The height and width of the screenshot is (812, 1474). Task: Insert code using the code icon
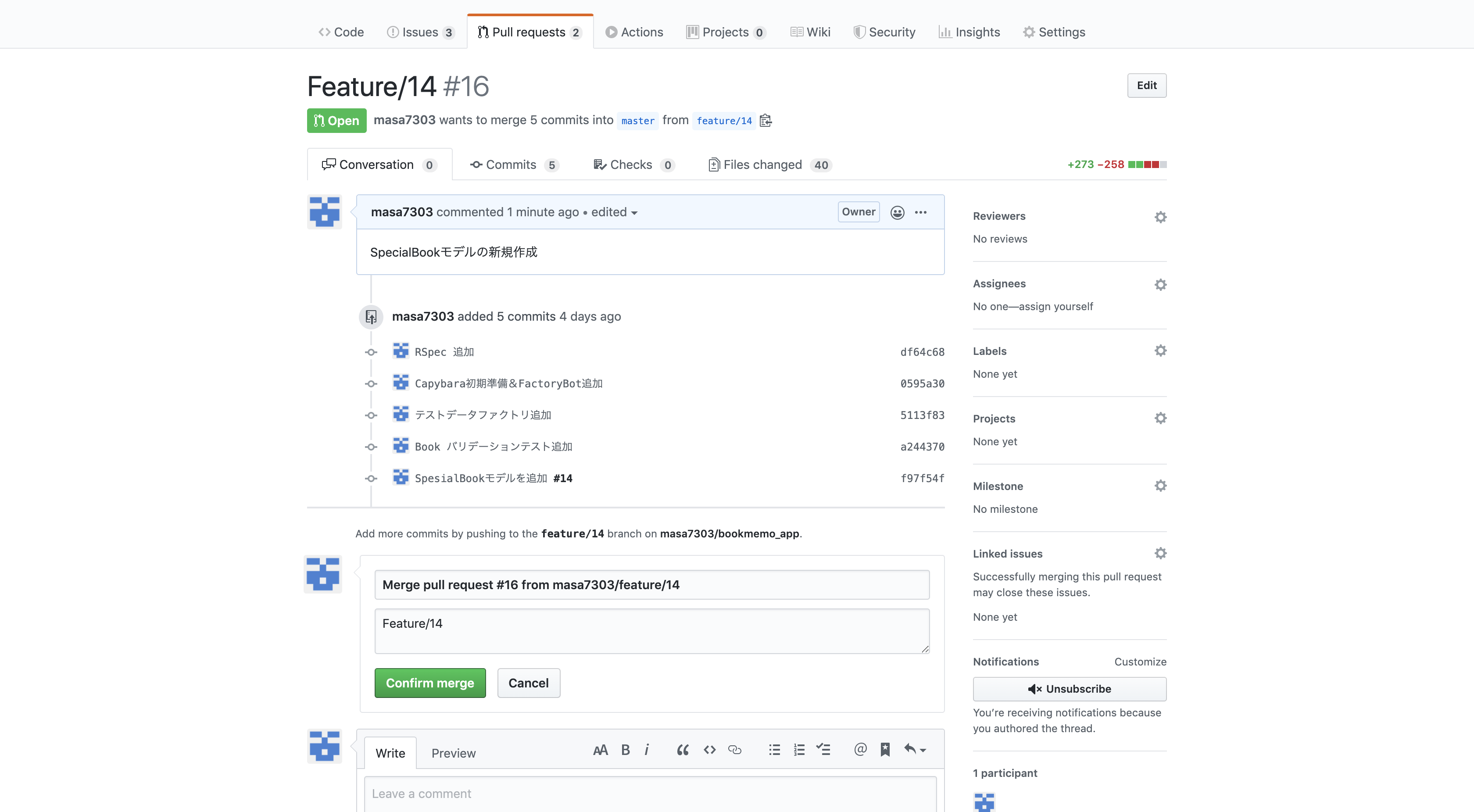click(709, 750)
